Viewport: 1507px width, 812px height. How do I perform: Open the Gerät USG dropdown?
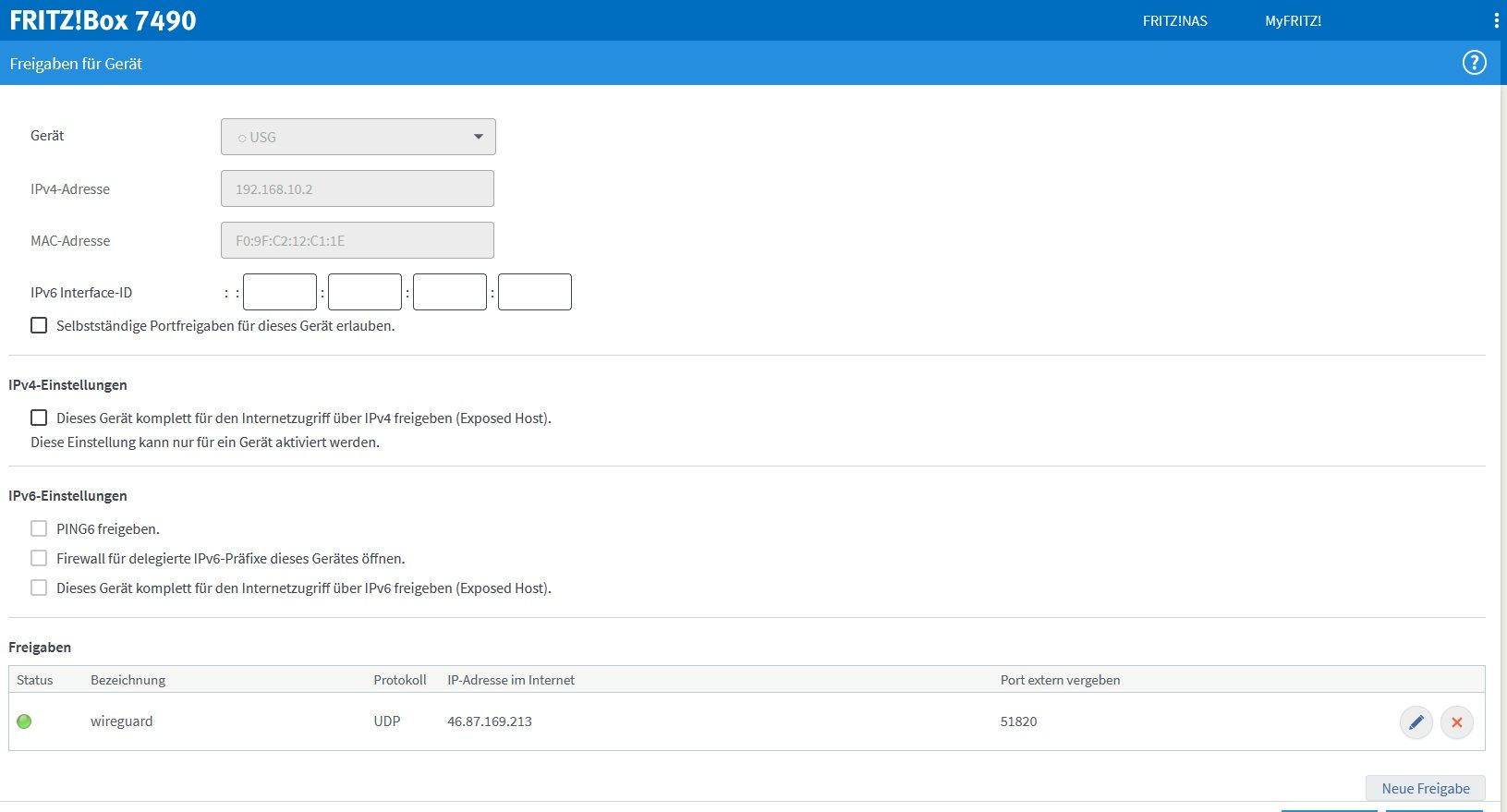359,137
